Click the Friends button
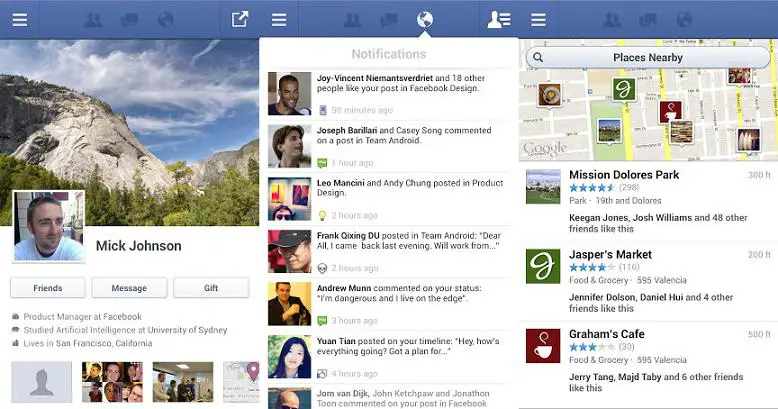778x409 pixels. tap(48, 288)
